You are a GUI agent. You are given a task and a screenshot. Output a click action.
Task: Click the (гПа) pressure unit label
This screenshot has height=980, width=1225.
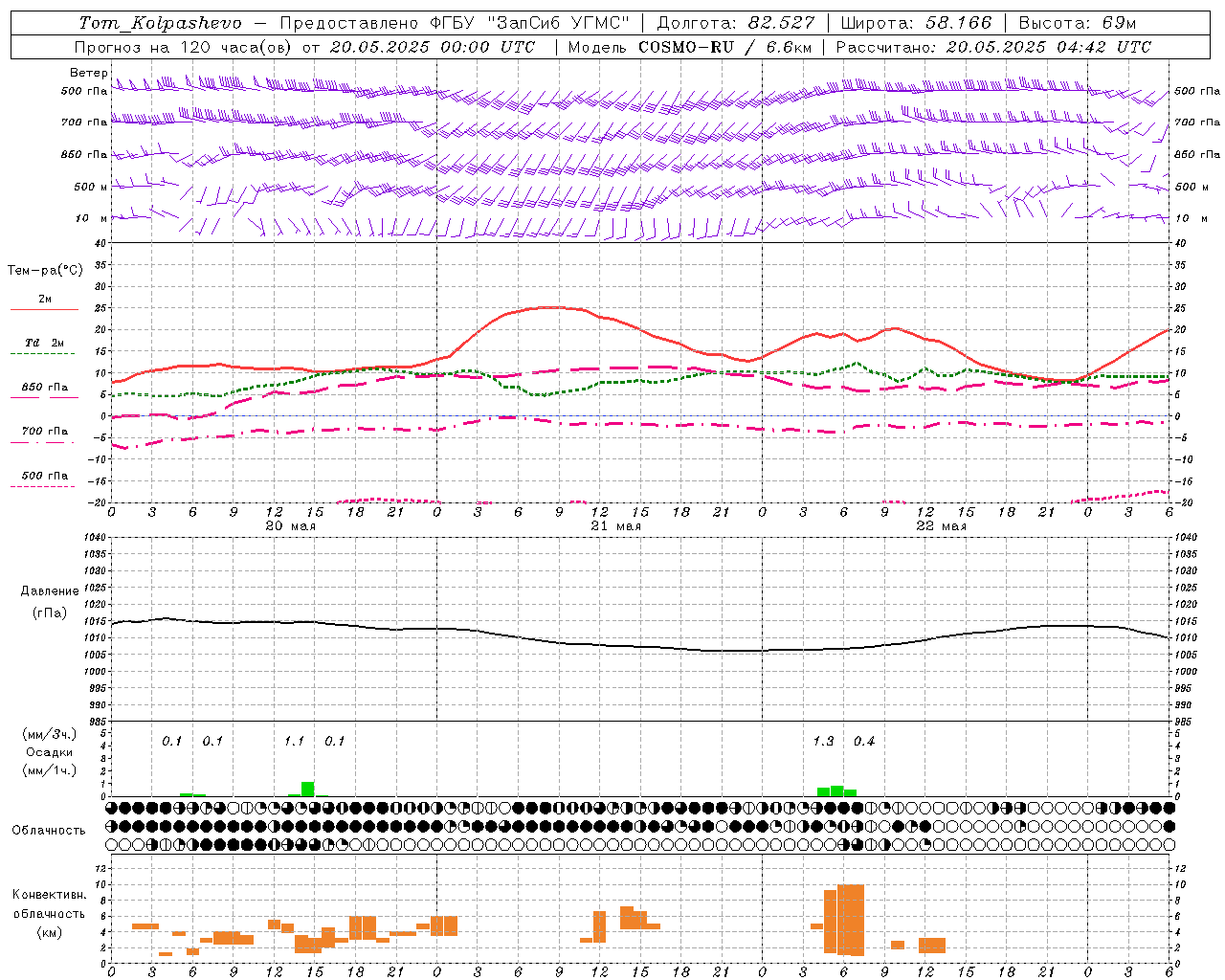50,612
